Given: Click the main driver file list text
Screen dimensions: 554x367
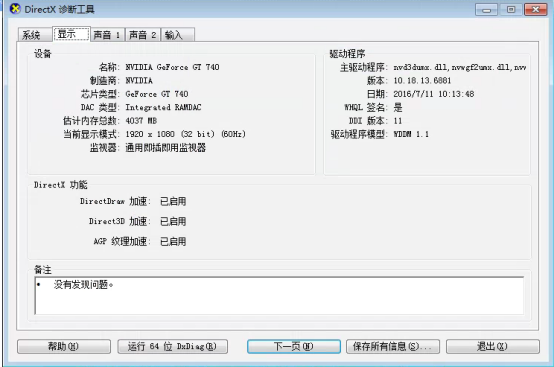Looking at the screenshot, I should click(x=460, y=67).
